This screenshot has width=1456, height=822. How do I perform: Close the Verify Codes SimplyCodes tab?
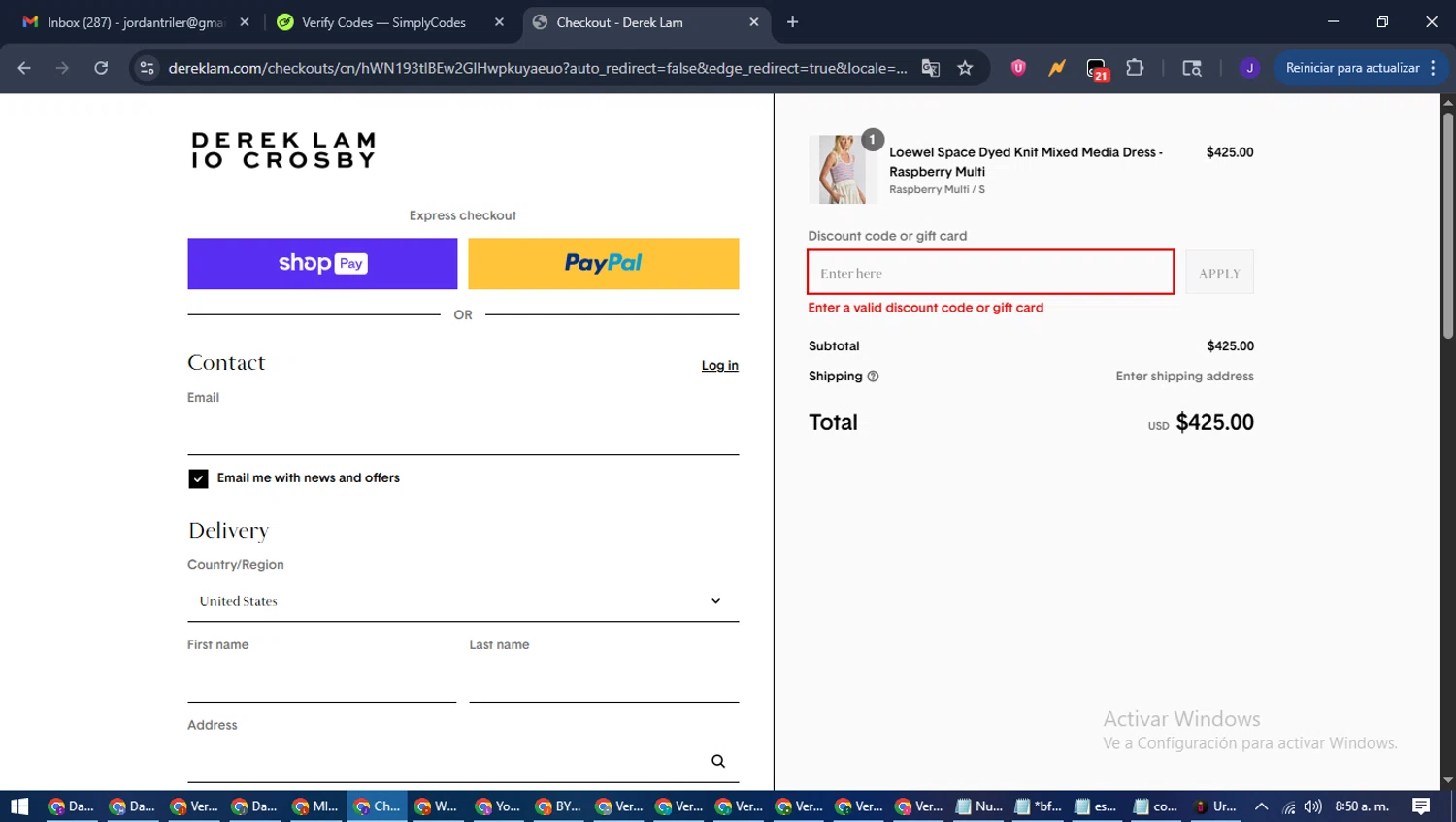coord(499,22)
